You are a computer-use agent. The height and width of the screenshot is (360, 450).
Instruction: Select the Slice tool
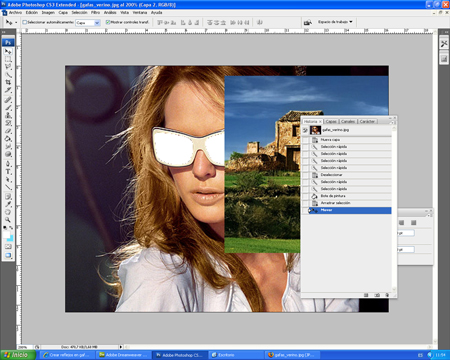[x=8, y=90]
